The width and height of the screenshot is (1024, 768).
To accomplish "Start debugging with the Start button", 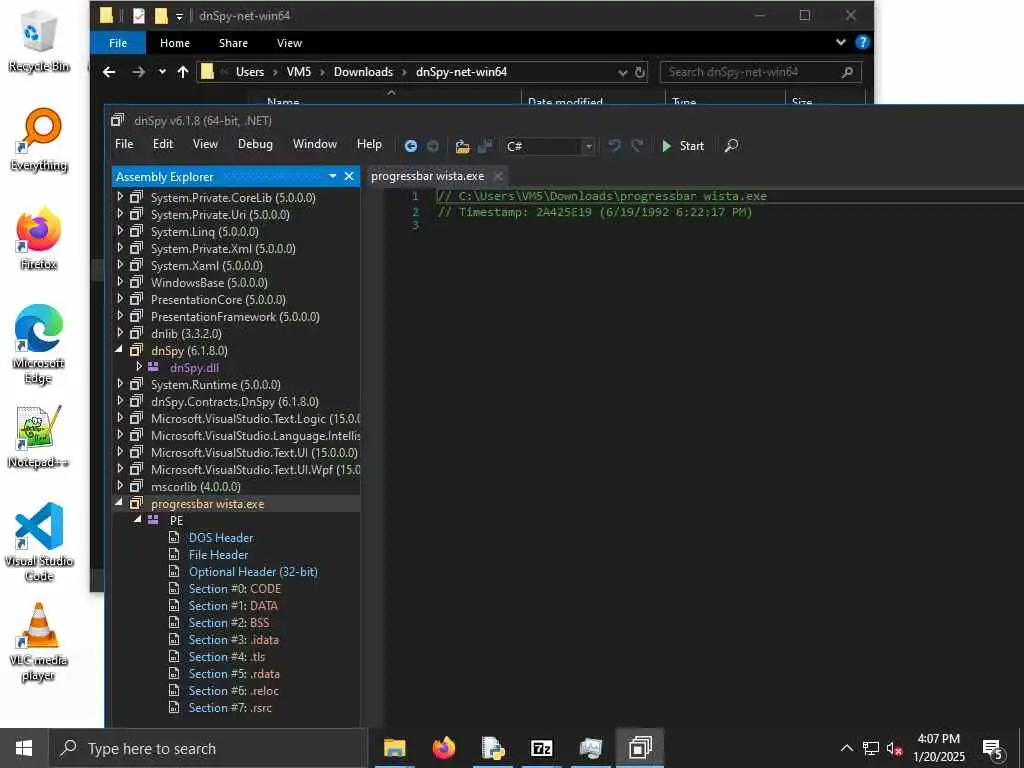I will [682, 146].
